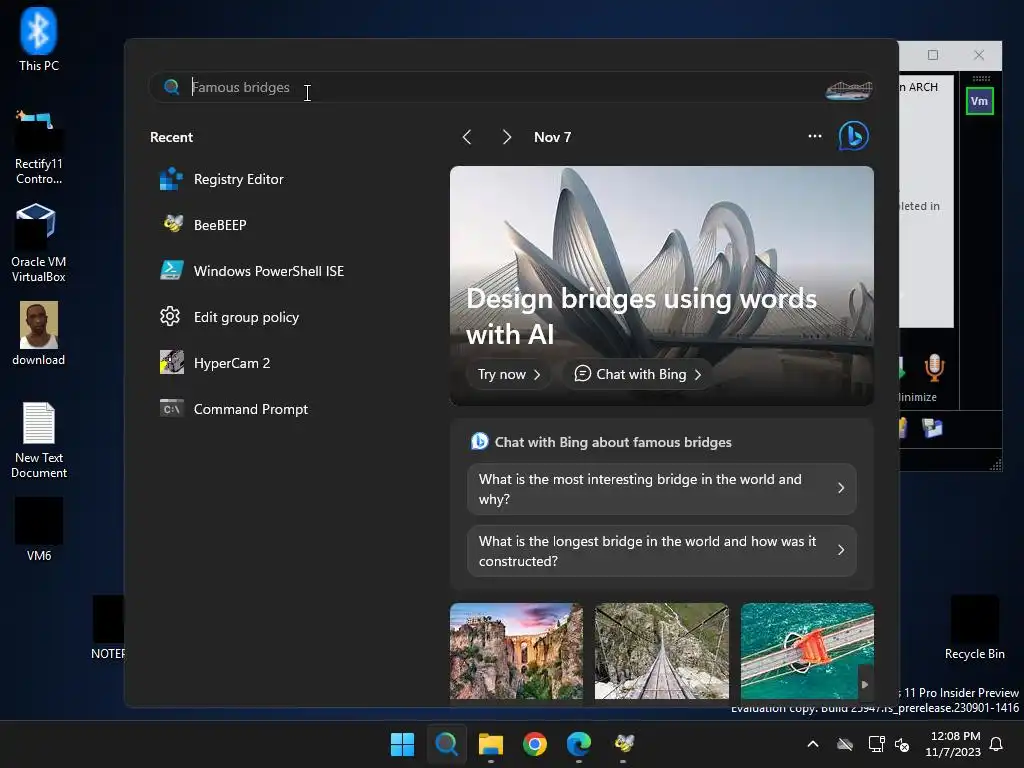The image size is (1024, 768).
Task: Open the cliffside stone bridge thumbnail
Action: pos(516,651)
